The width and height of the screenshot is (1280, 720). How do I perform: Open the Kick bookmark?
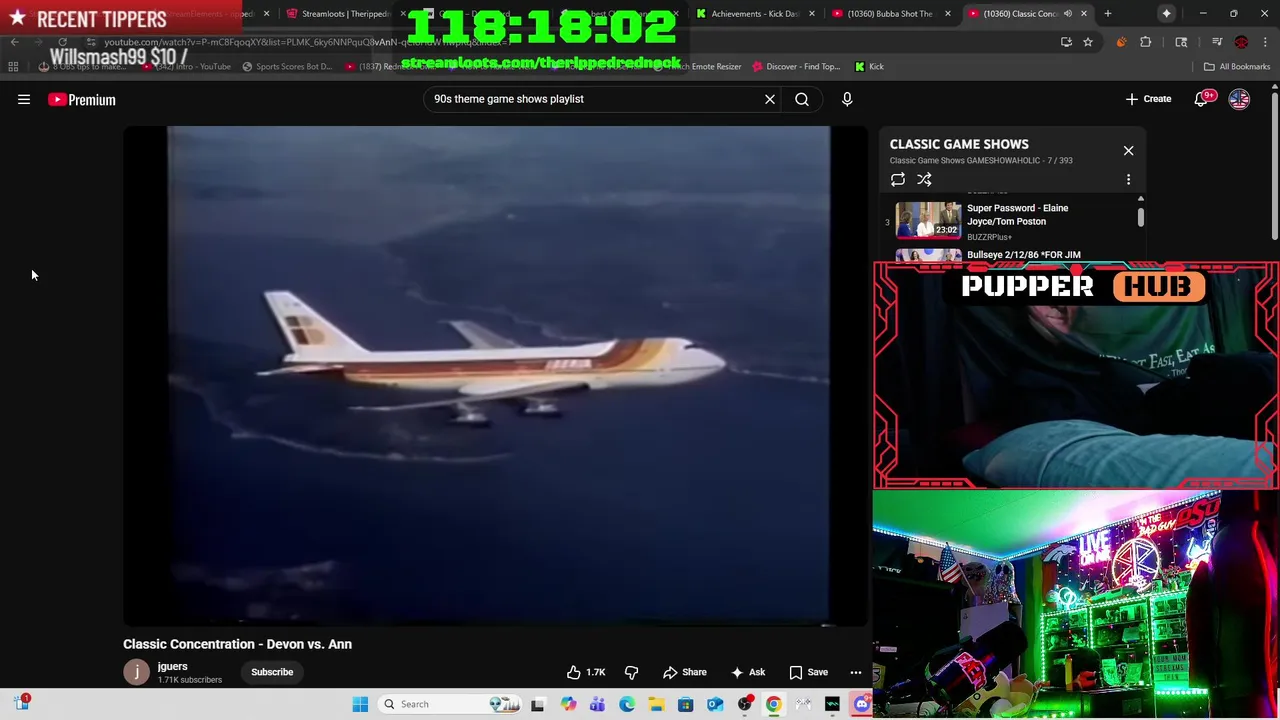coord(868,66)
